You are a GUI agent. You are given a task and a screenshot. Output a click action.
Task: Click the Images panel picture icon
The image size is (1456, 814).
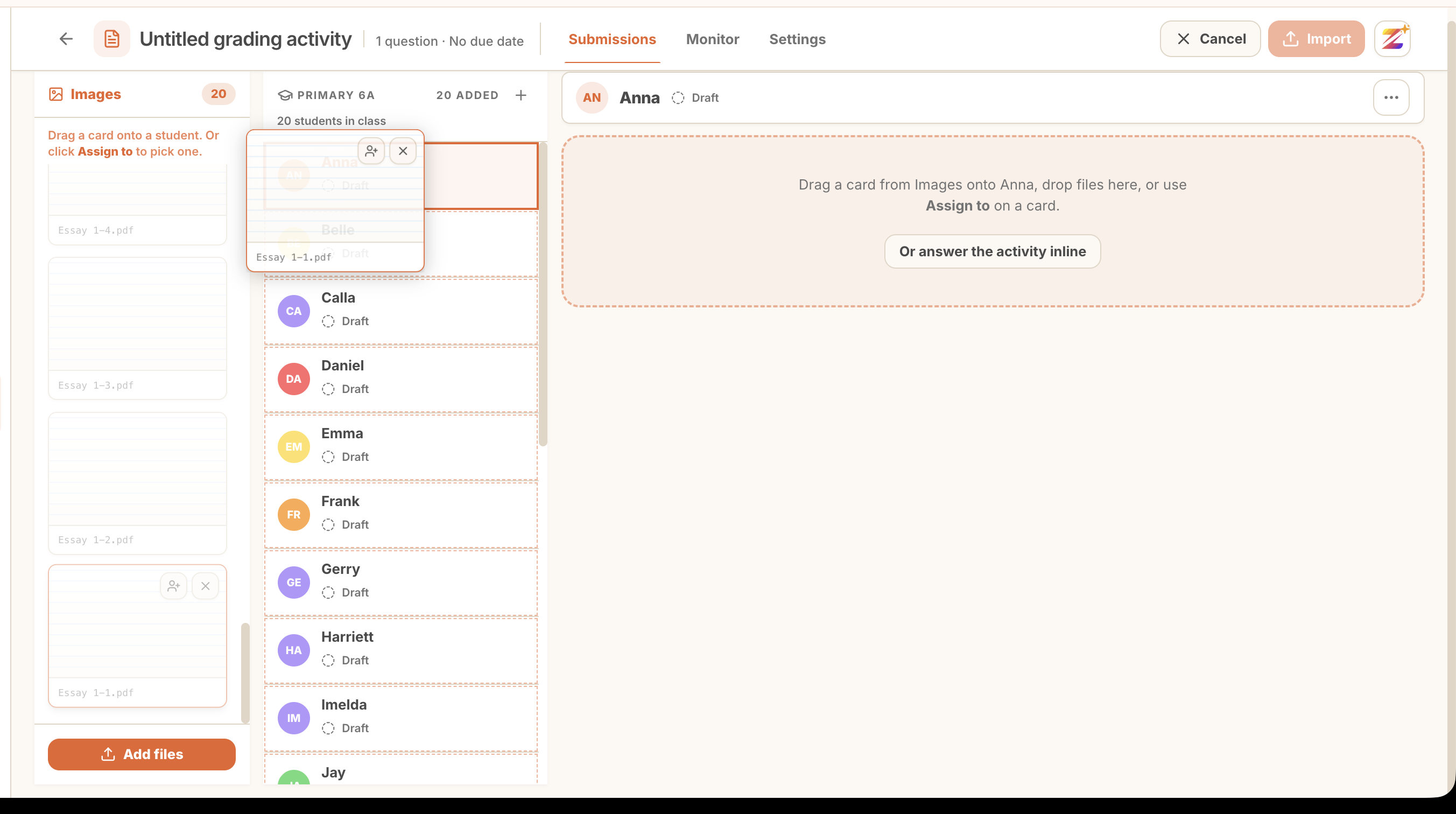[56, 94]
